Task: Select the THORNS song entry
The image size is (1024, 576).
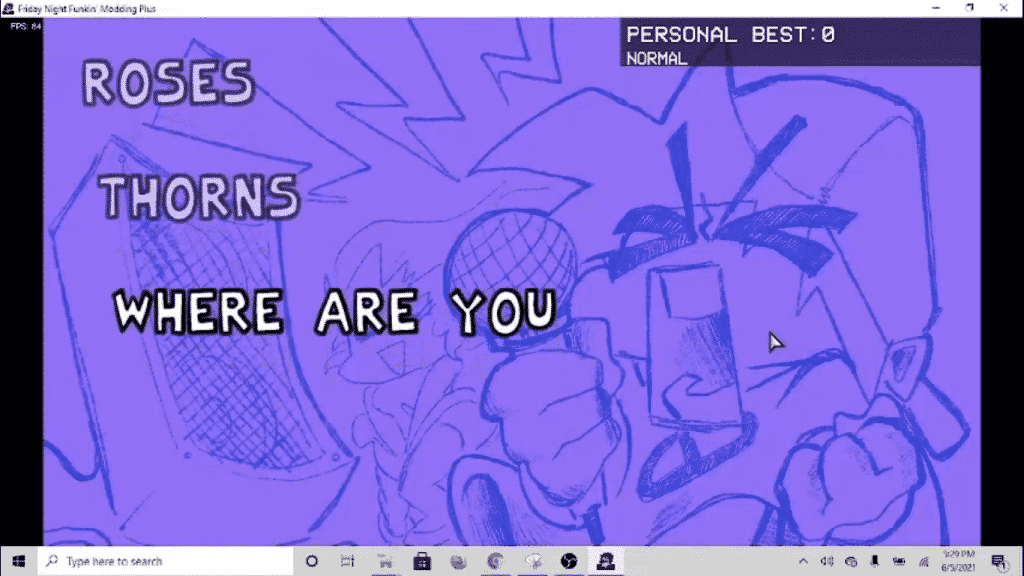Action: click(x=202, y=197)
